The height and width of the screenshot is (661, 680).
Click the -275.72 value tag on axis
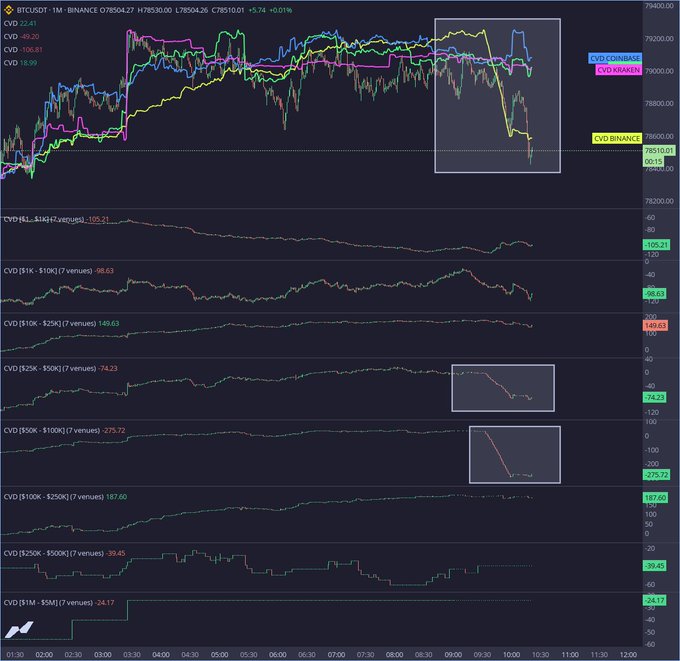(x=656, y=474)
